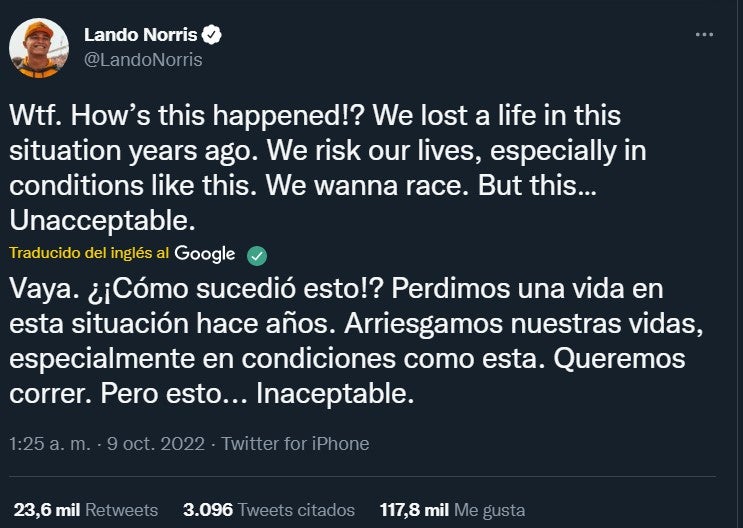Open the more options three-dot menu
This screenshot has width=743, height=528.
click(x=705, y=34)
